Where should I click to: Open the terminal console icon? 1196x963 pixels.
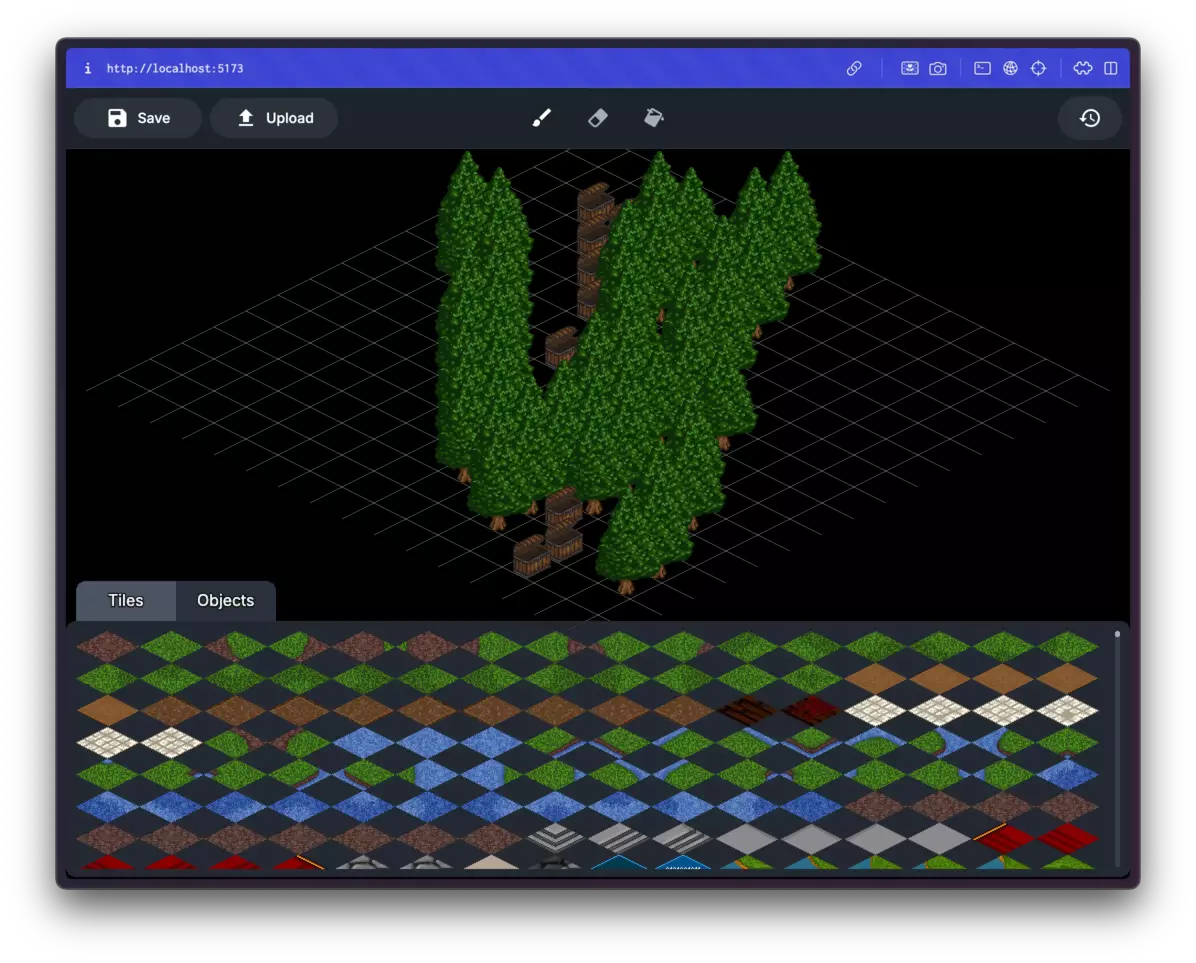pos(981,68)
